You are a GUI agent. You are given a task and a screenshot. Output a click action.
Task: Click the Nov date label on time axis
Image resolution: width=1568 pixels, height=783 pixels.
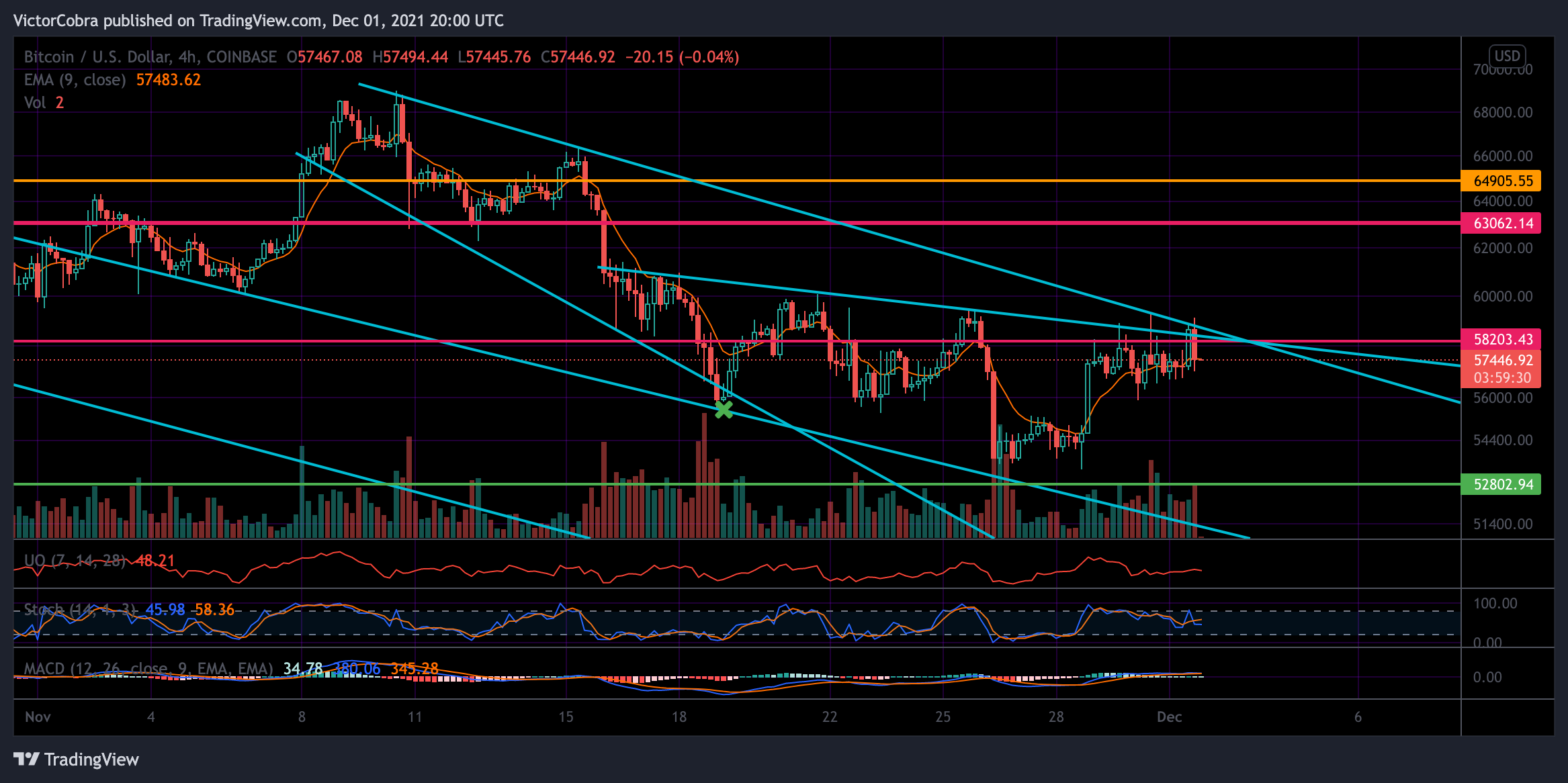38,717
